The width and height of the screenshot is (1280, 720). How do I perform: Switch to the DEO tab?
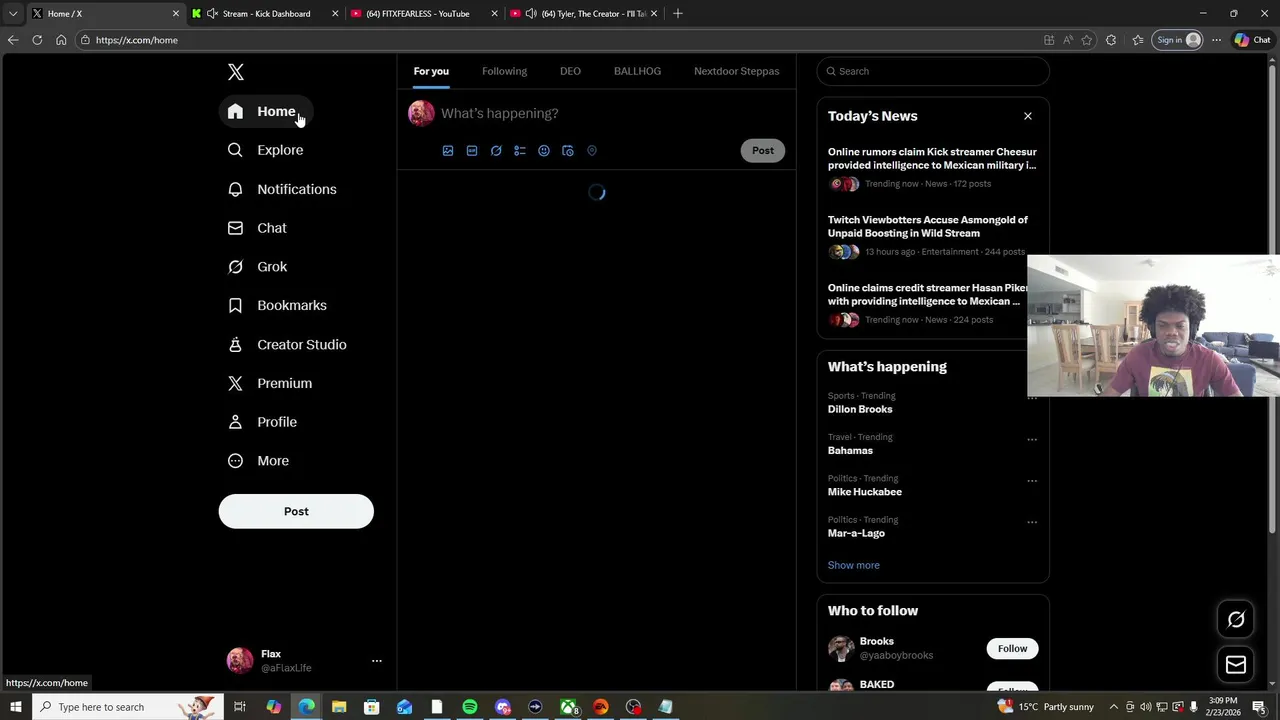570,71
